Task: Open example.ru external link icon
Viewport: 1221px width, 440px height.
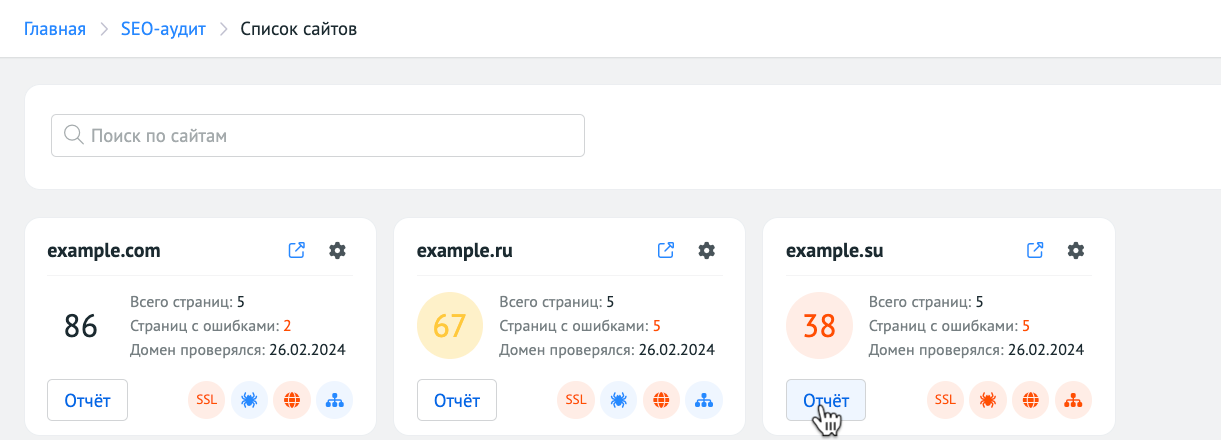Action: pos(666,250)
